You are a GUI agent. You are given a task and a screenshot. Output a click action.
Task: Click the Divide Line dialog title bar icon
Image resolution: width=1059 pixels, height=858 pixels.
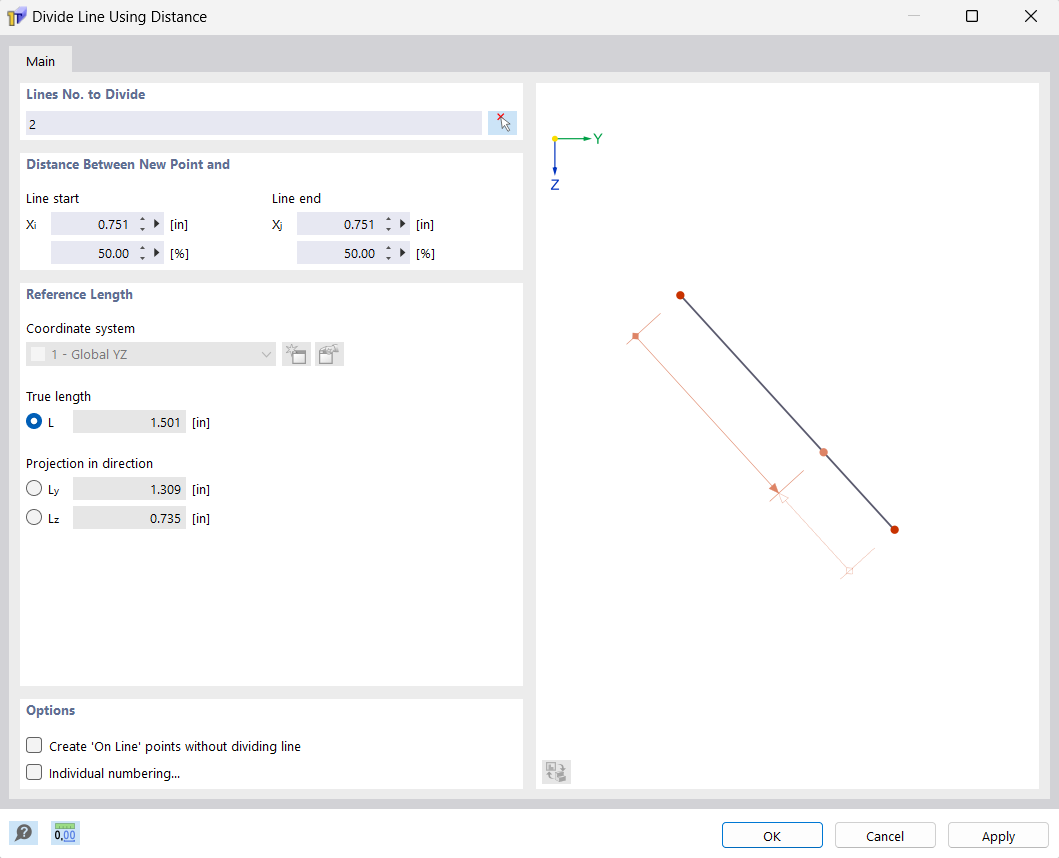click(16, 16)
